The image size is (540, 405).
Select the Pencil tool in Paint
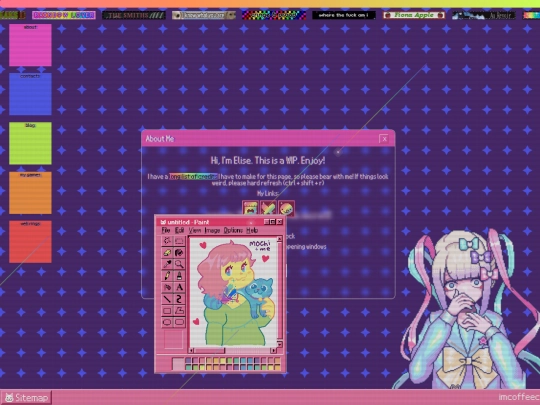point(167,276)
